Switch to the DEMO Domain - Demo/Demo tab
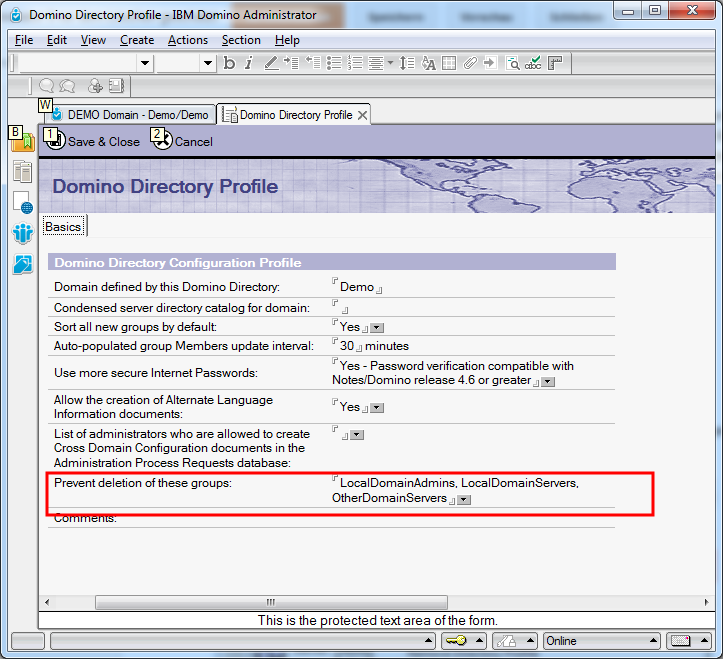The width and height of the screenshot is (723, 659). tap(130, 115)
